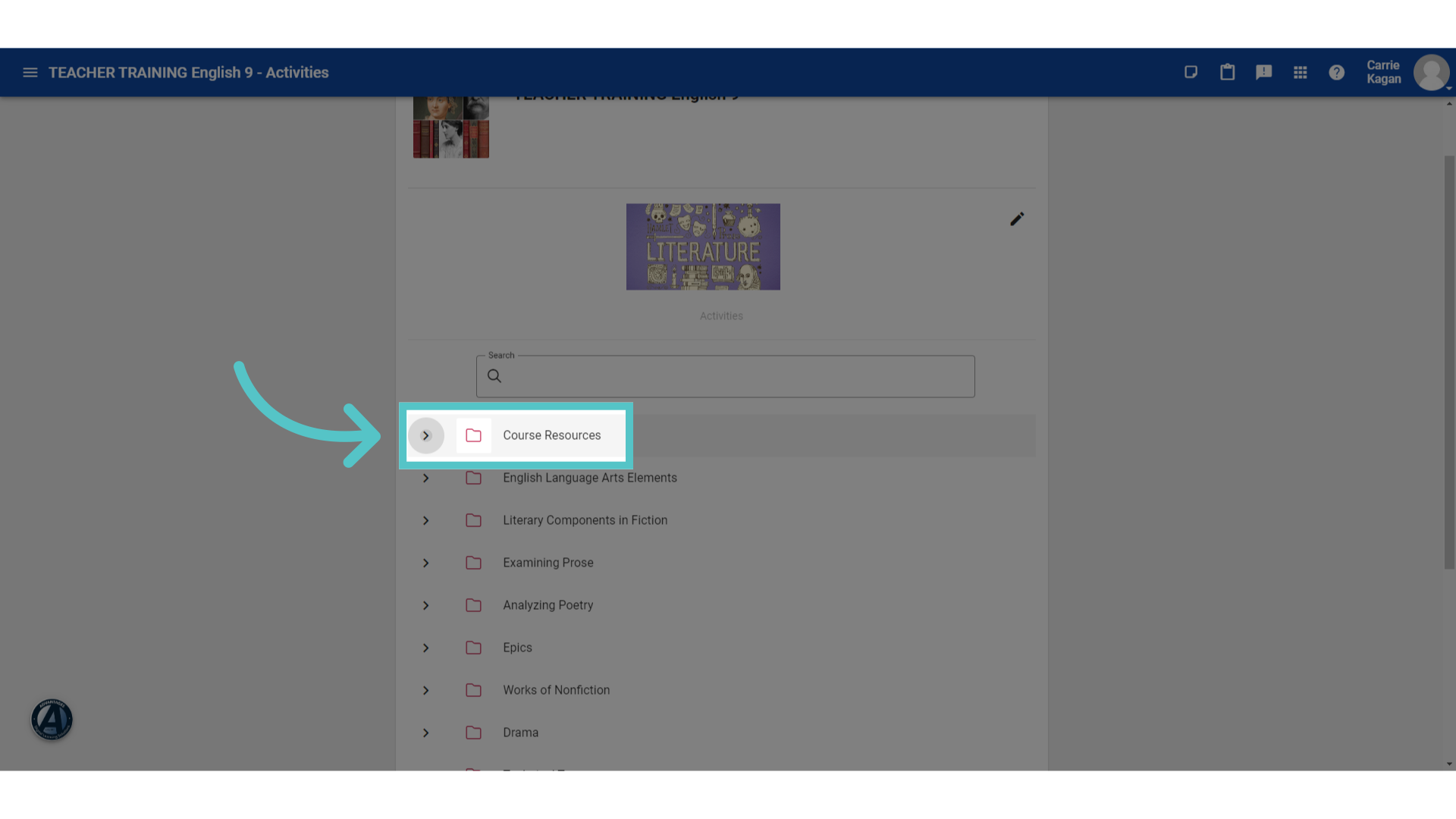Click the Activities caption under banner
This screenshot has width=1456, height=819.
click(x=721, y=316)
